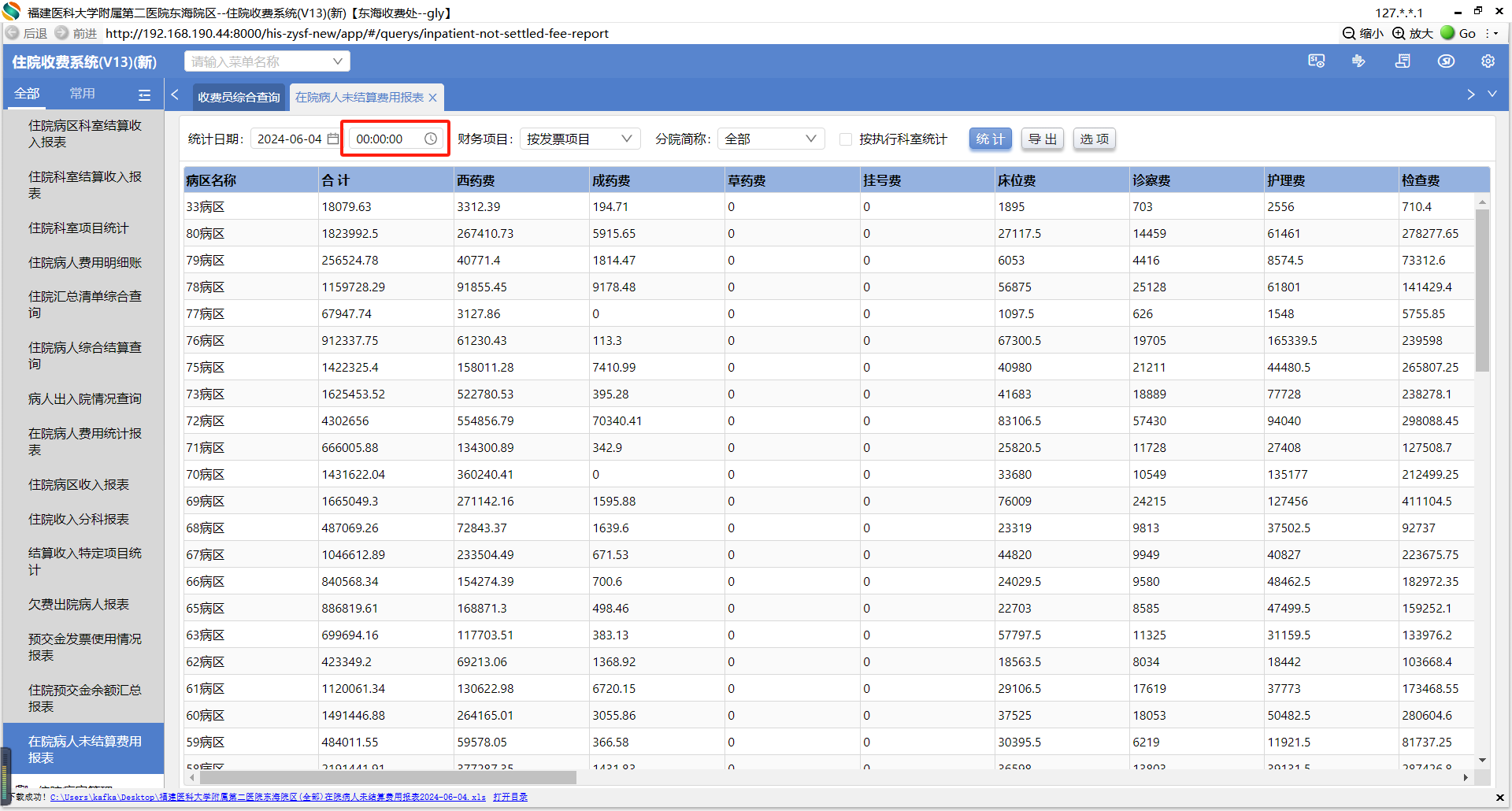Click the 西药费 column header
Screen dimensions: 1512x811
point(521,180)
